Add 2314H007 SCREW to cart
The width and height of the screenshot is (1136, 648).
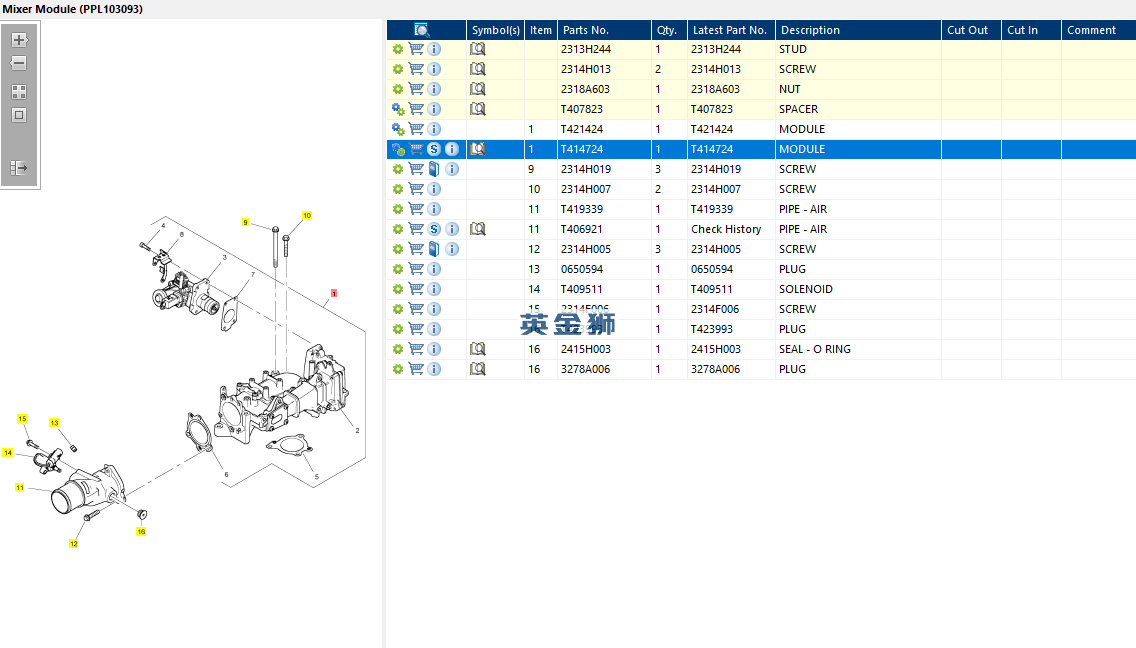[416, 189]
